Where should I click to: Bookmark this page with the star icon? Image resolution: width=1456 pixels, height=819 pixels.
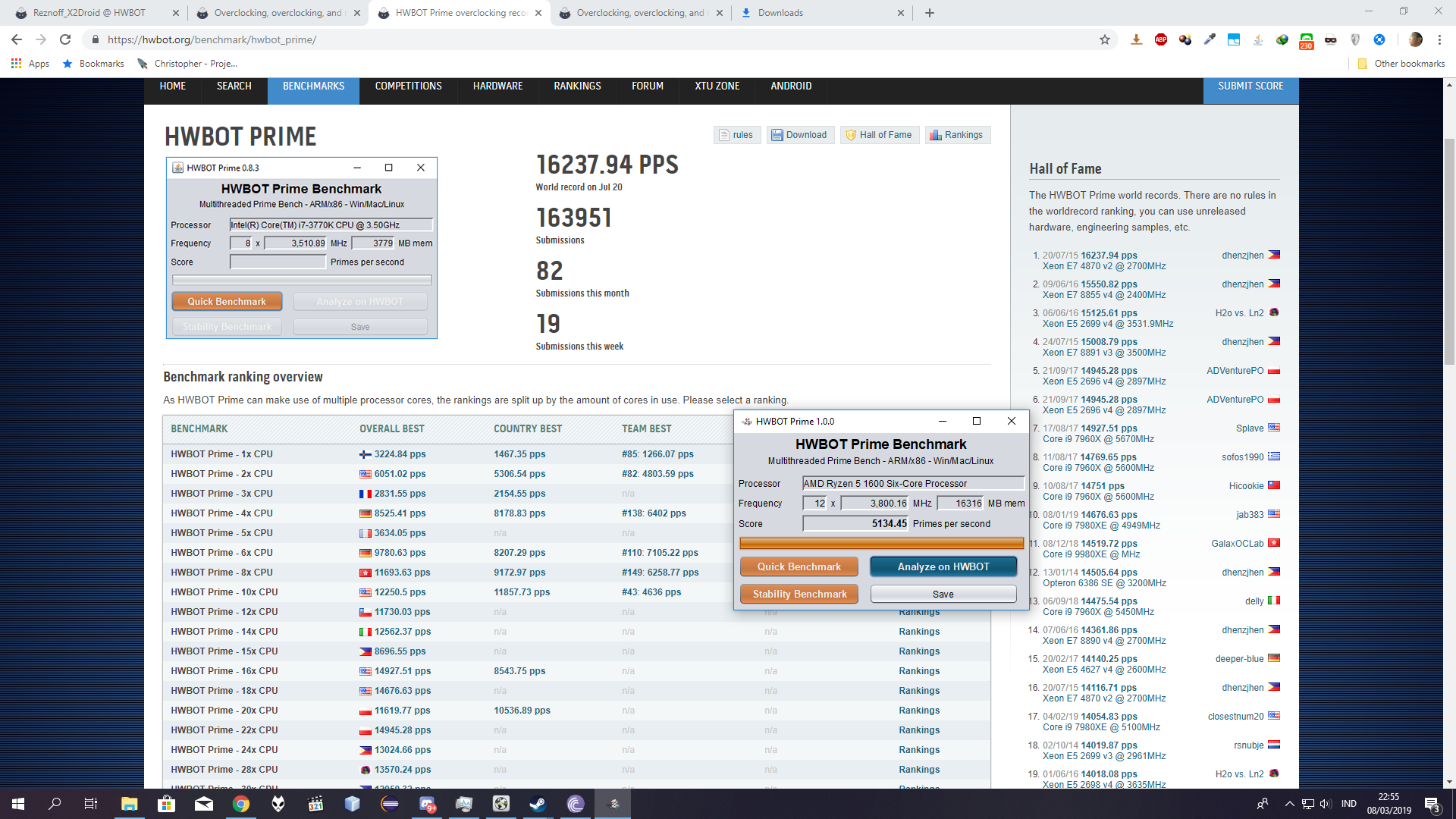click(x=1105, y=39)
